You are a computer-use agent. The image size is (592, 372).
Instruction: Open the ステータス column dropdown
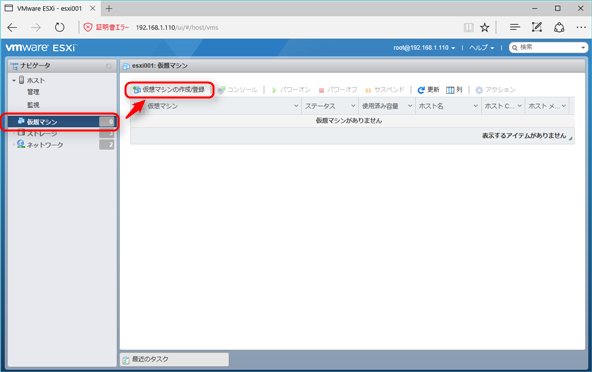tap(353, 106)
